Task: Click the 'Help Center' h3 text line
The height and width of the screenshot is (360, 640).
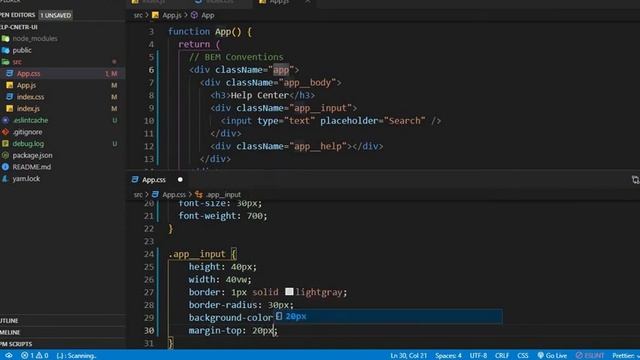Action: 262,95
